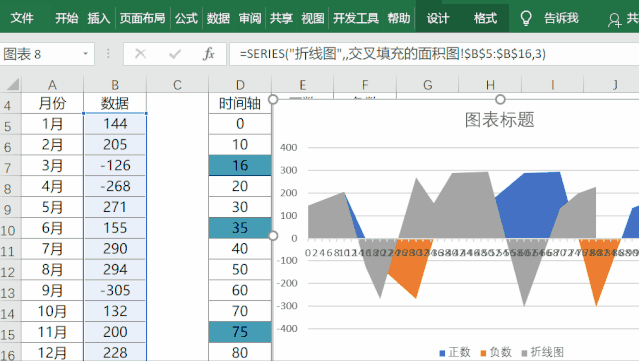Screen dimensions: 639x361
Task: Select highlighted time axis cell 35
Action: pos(240,228)
